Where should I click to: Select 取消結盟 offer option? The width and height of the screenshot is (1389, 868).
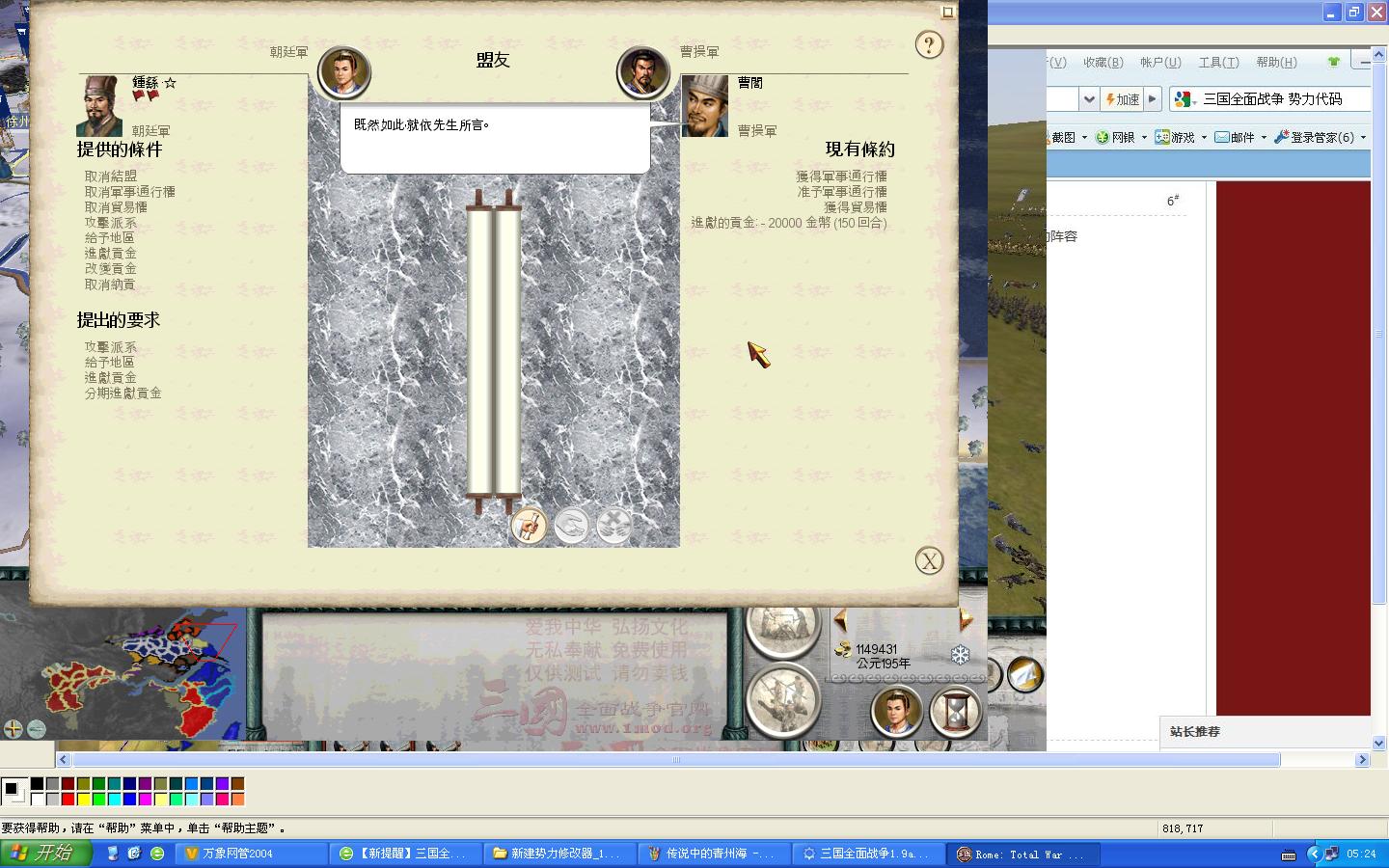click(111, 176)
